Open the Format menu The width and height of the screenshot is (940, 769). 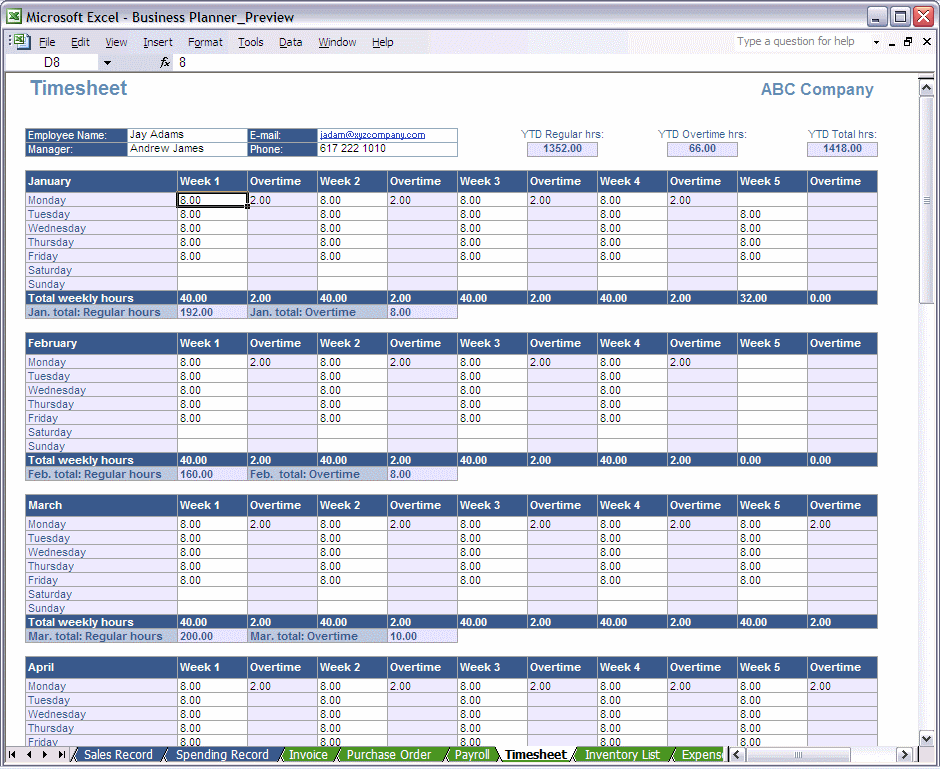pyautogui.click(x=205, y=42)
